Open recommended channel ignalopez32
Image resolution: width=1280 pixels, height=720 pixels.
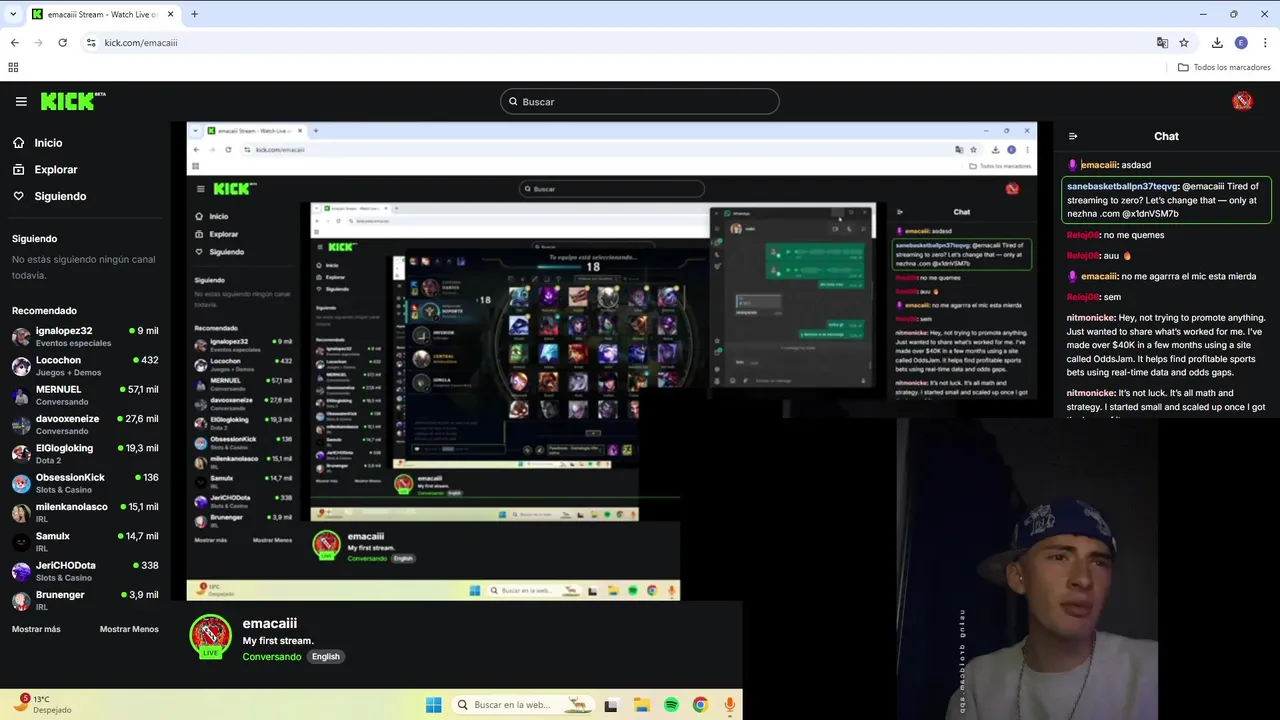click(x=85, y=337)
